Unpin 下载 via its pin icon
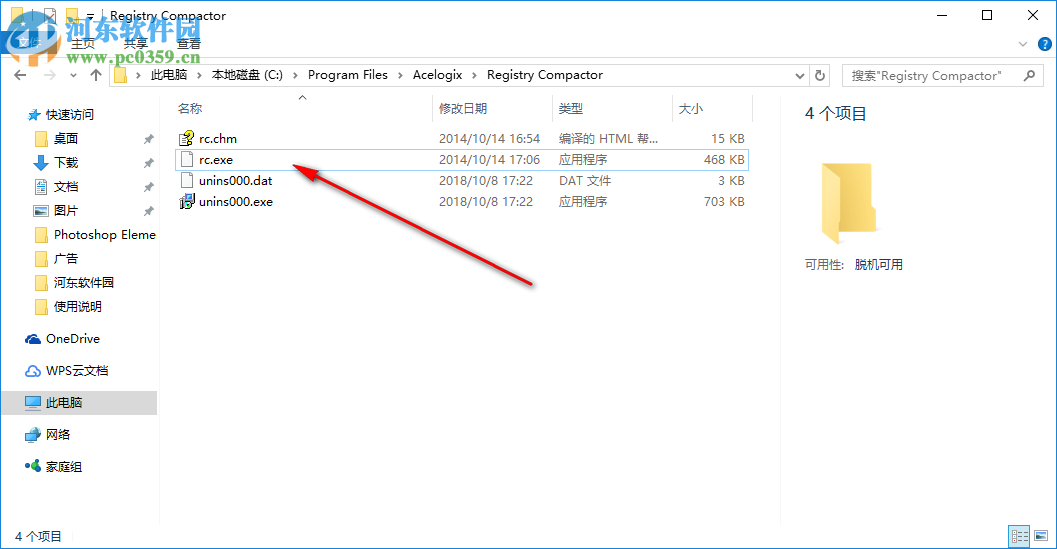Screen dimensions: 1057x549 [148, 163]
